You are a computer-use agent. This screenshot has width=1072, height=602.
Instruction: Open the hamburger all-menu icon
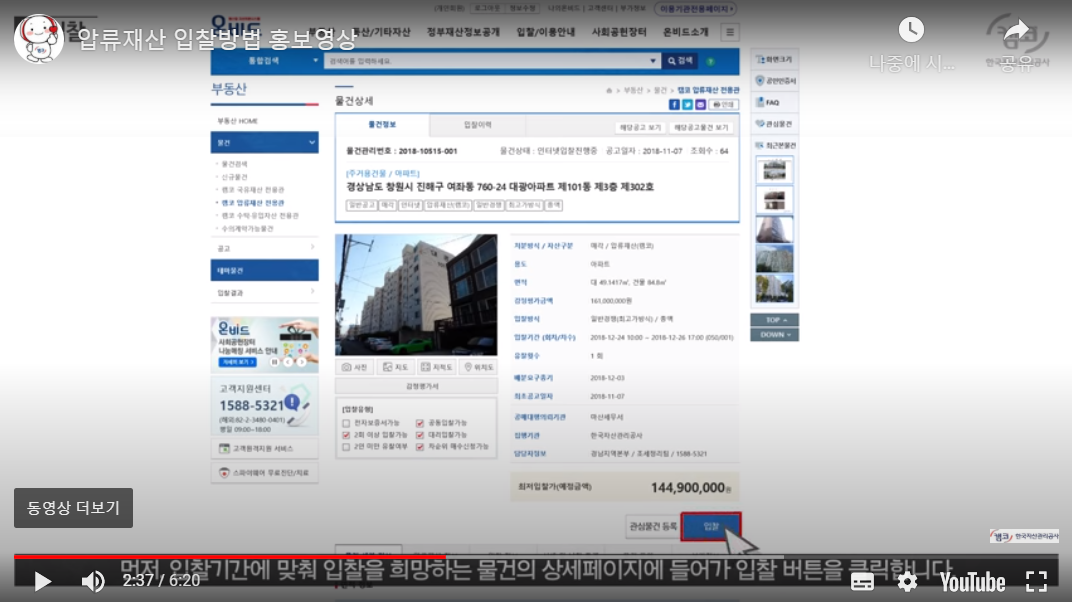729,32
